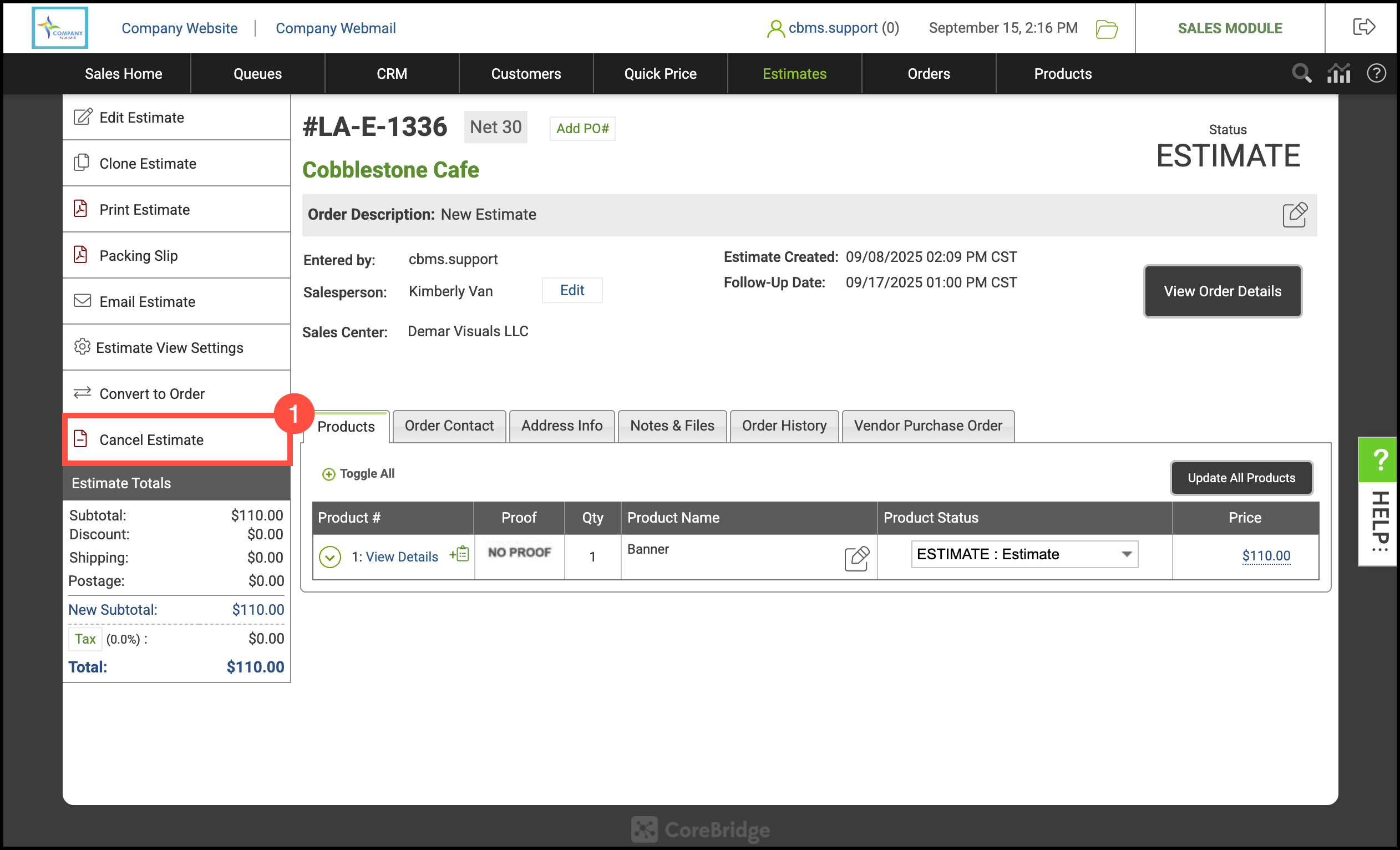Expand product row 1 chevron
1400x850 pixels.
click(x=329, y=557)
